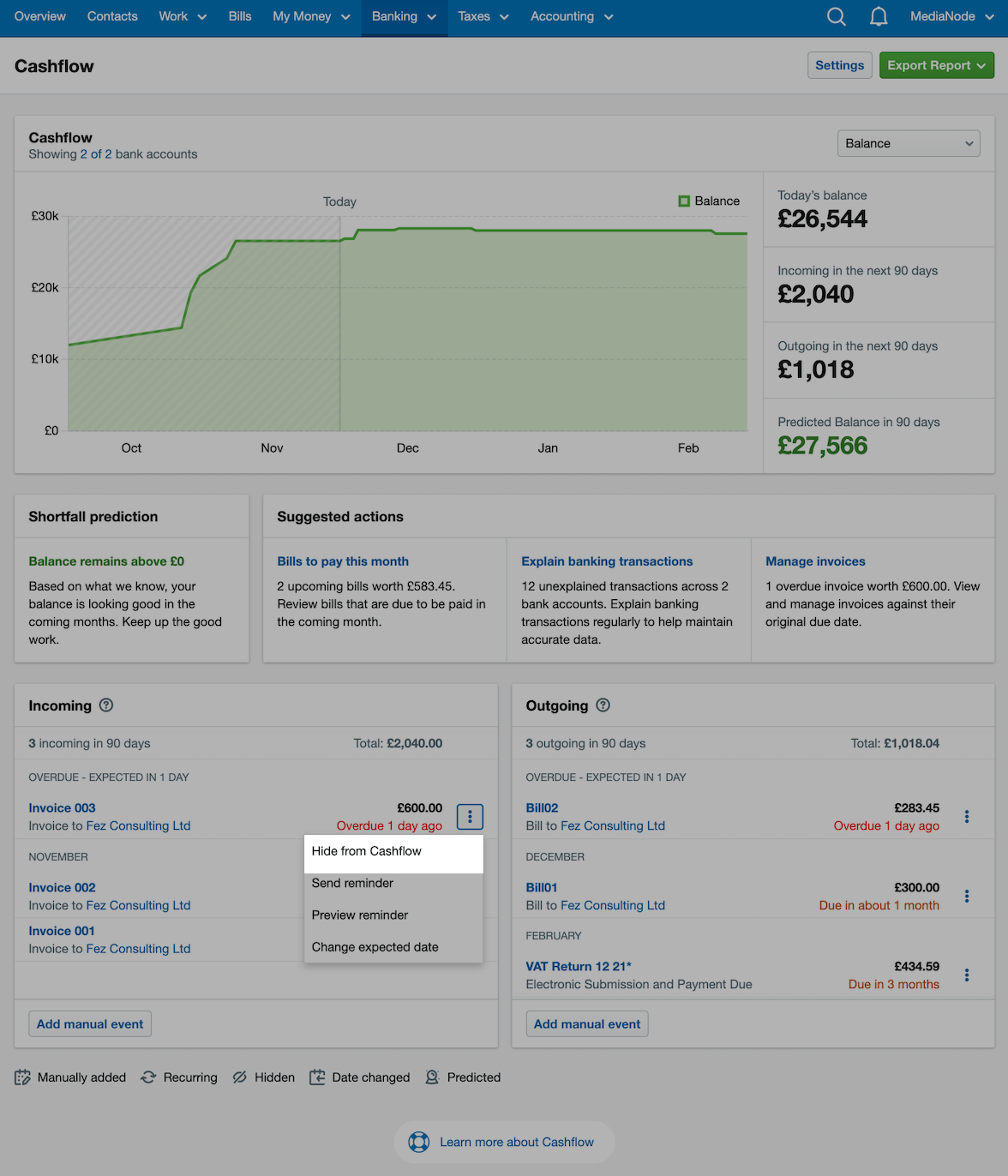Screen dimensions: 1008x1176
Task: Go to the Contacts tab
Action: coord(112,16)
